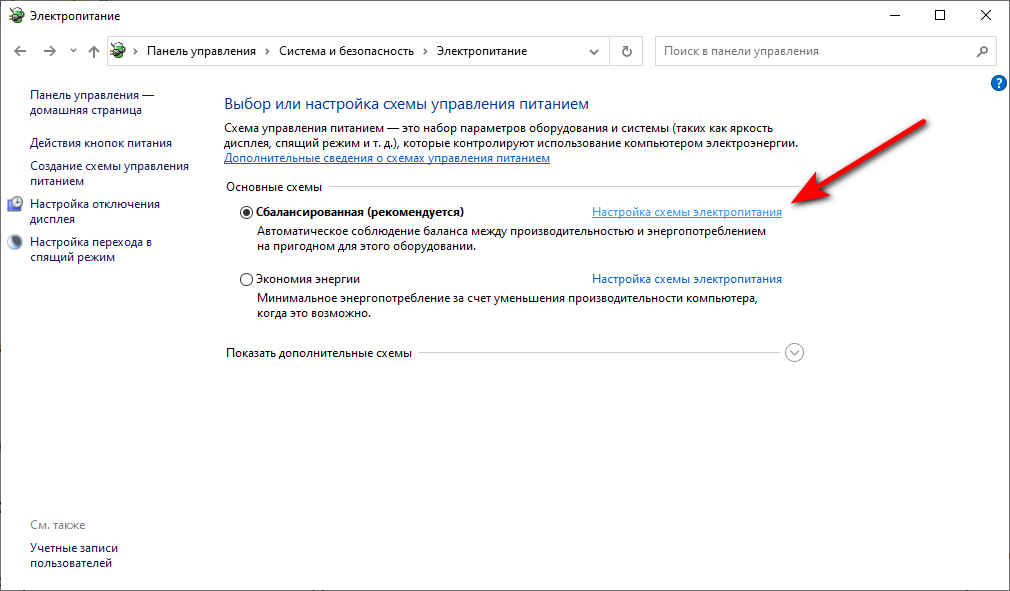This screenshot has height=591, width=1010.
Task: Expand chevron after 'Система и безопасность' breadcrumb
Action: click(425, 52)
